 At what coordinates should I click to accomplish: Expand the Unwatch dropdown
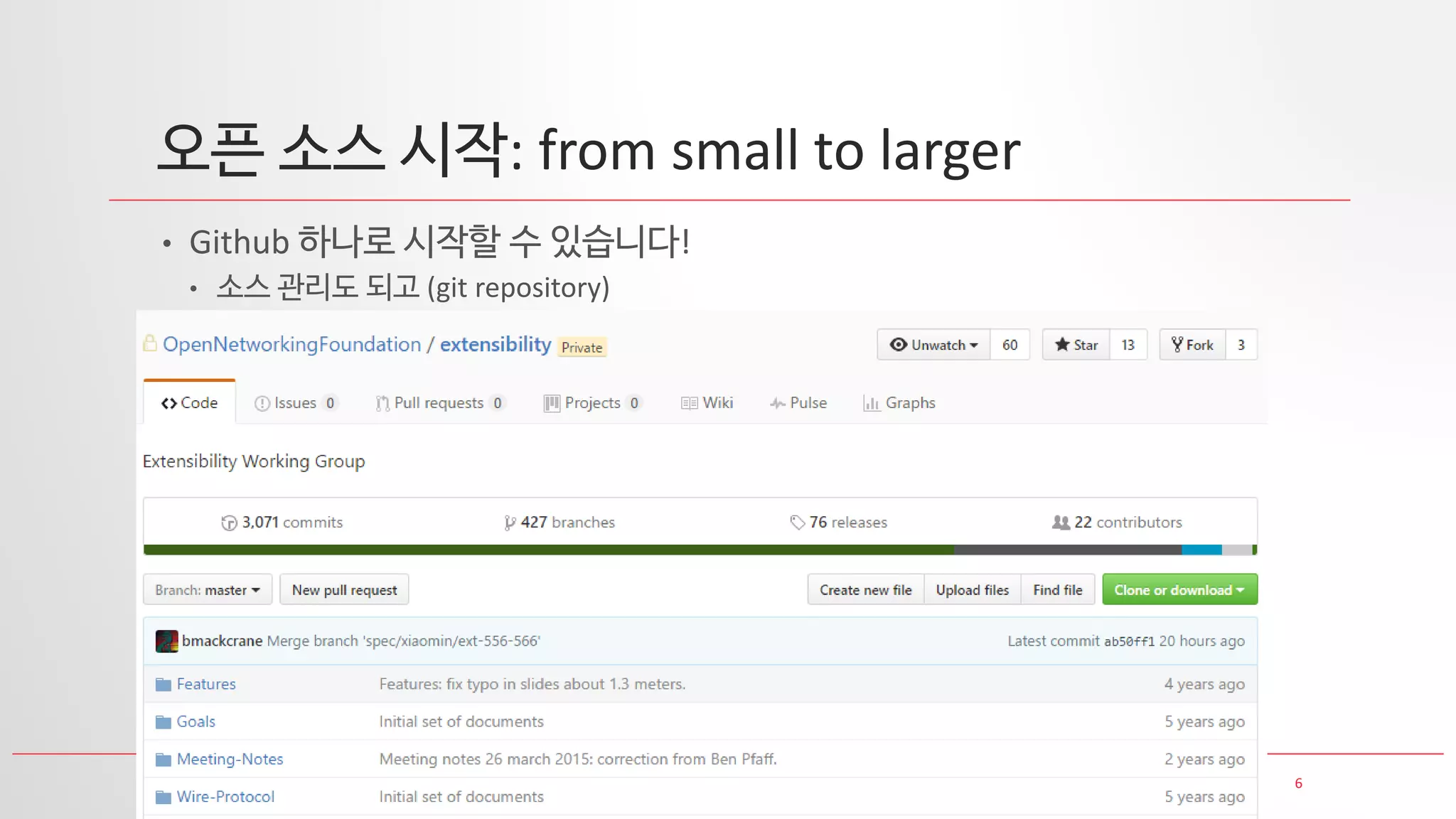(x=933, y=345)
